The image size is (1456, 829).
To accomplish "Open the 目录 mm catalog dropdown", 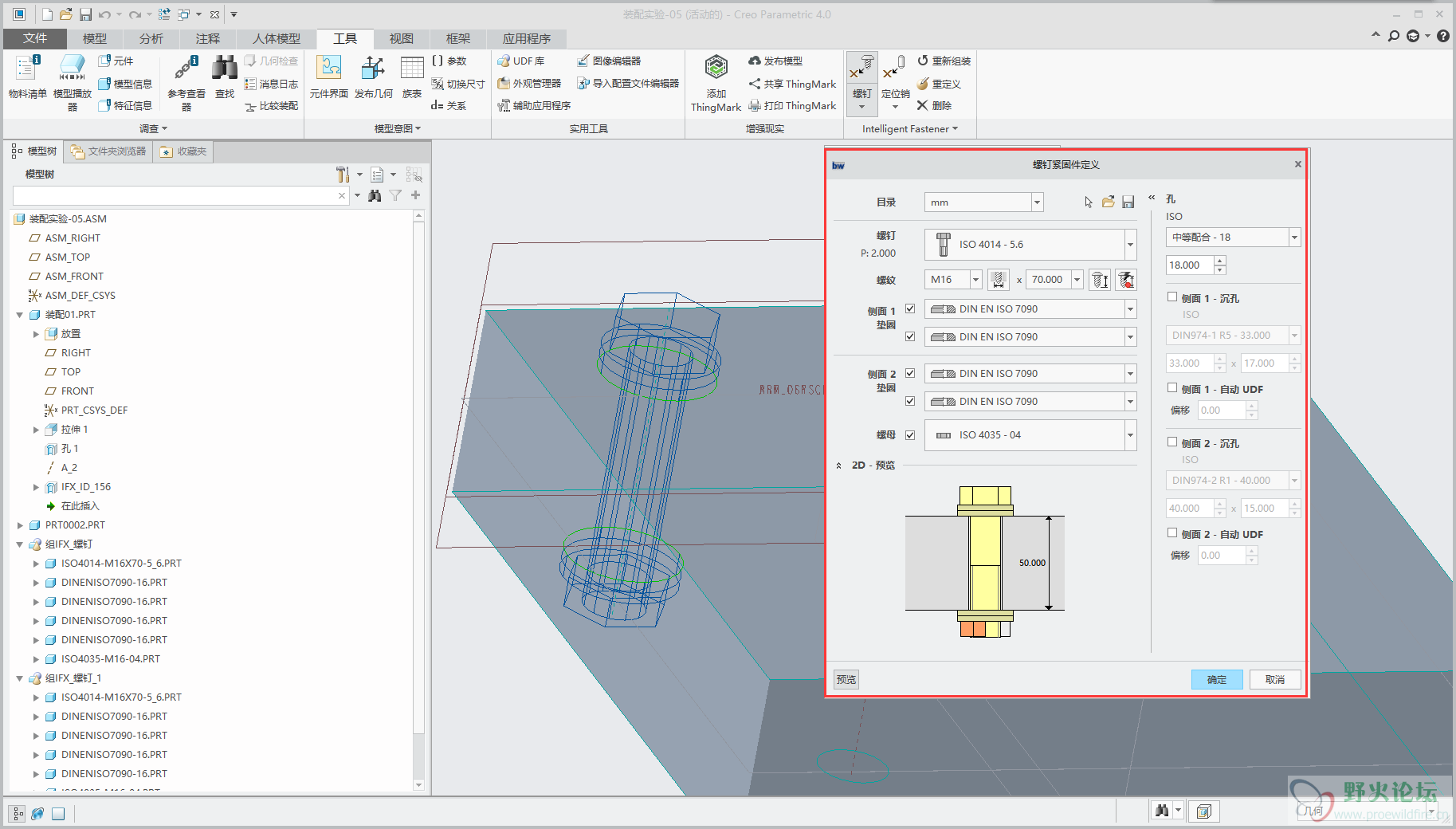I will click(1037, 202).
